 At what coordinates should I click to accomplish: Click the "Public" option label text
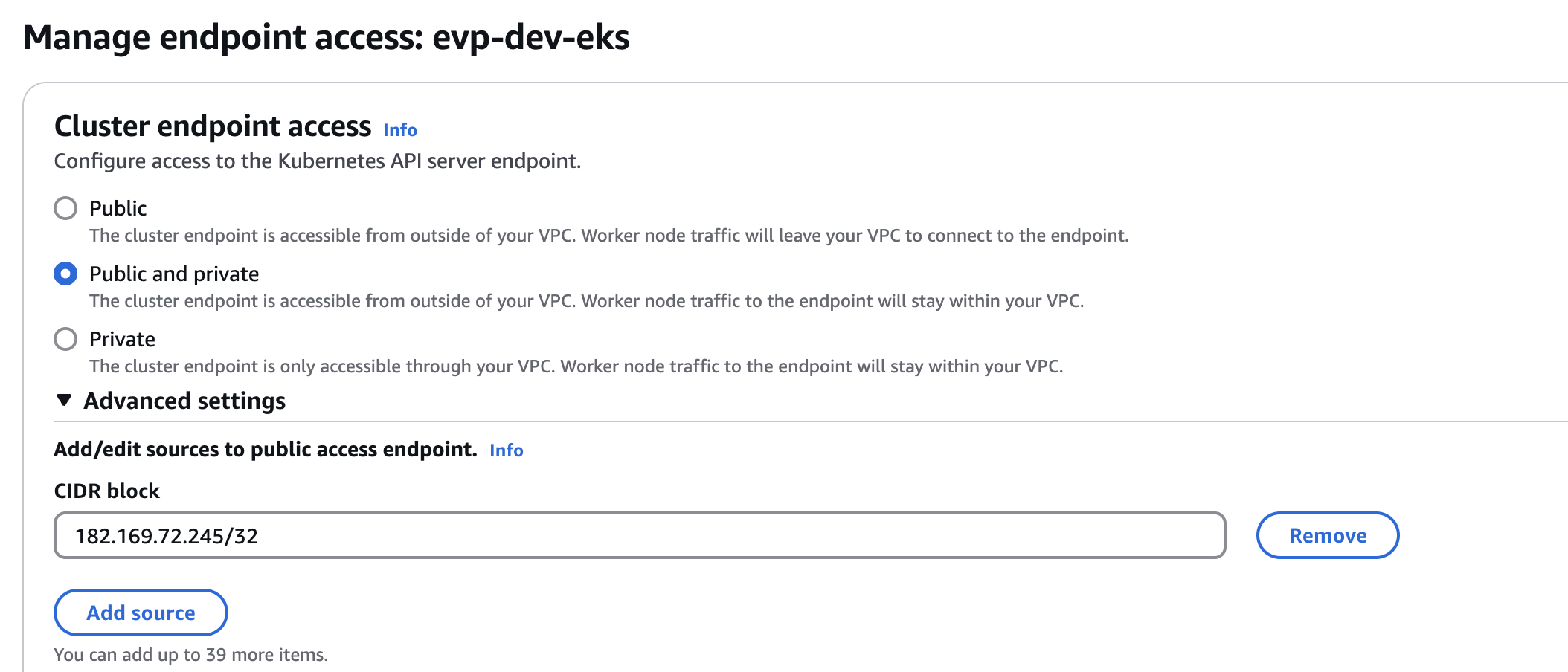tap(118, 208)
